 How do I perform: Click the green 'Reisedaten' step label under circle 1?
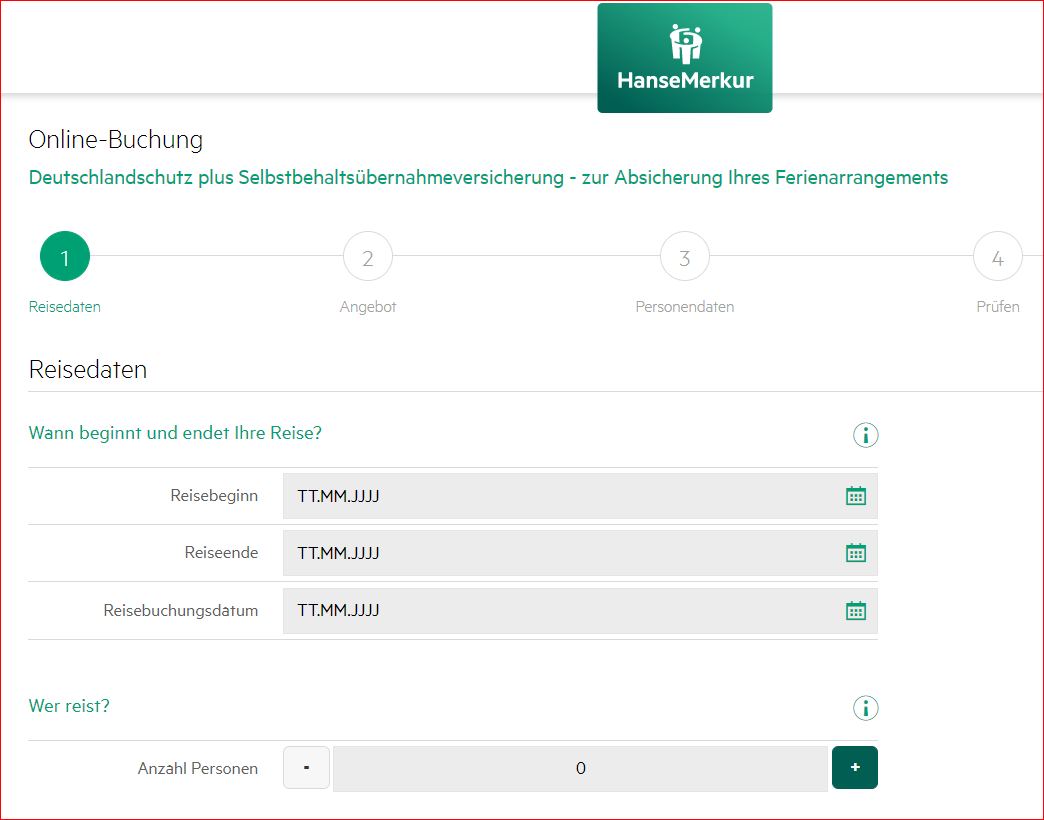pos(65,307)
